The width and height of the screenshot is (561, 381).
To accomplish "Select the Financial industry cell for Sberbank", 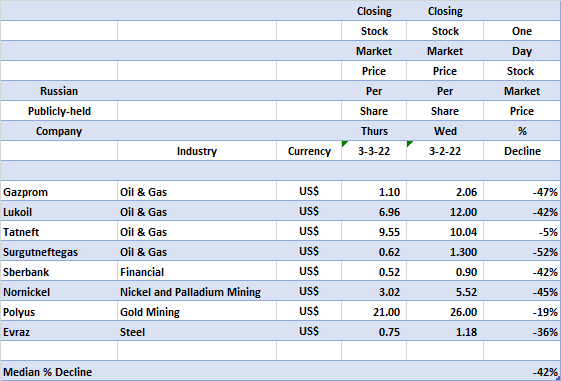I will [197, 272].
